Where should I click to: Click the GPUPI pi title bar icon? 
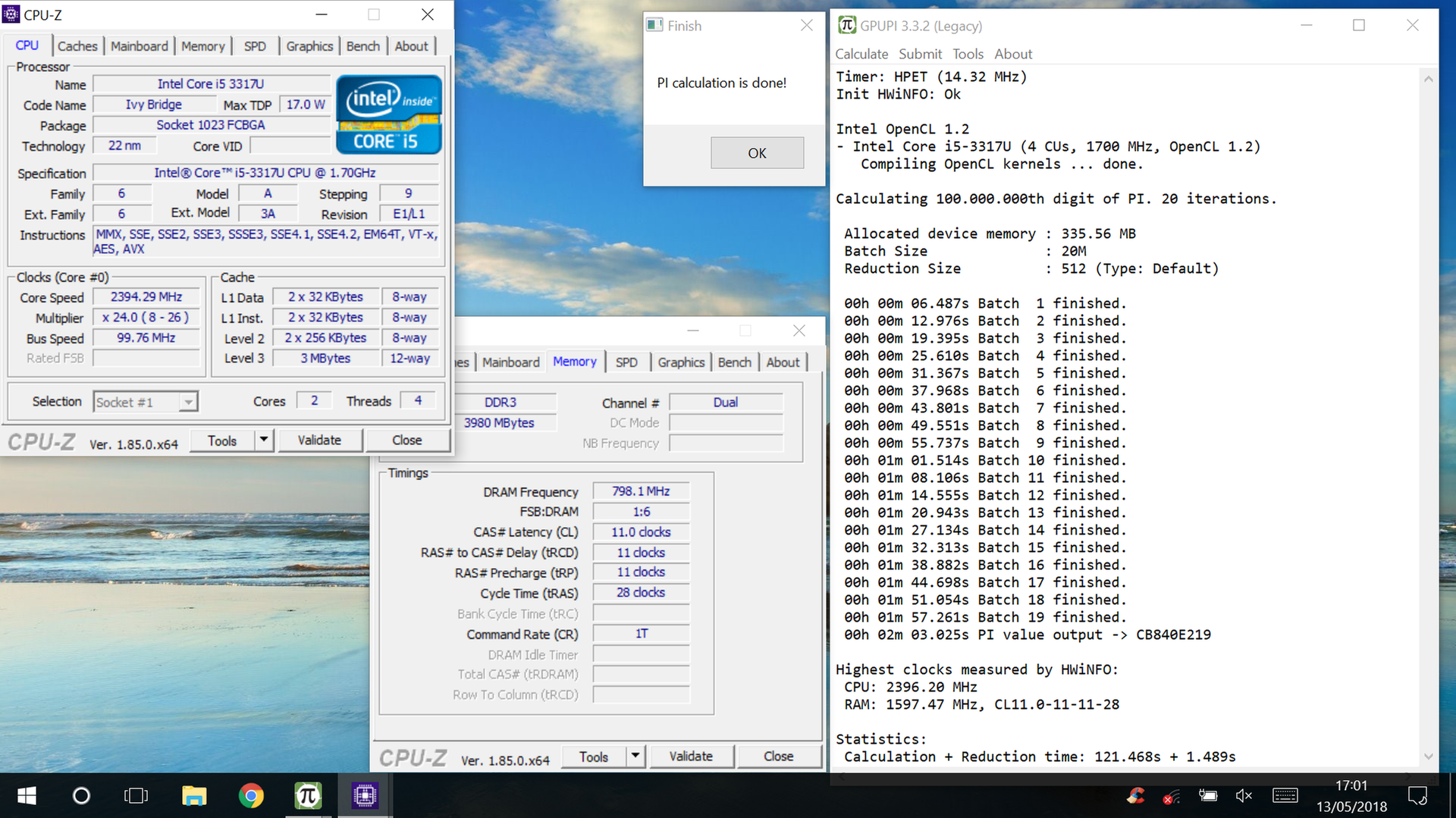coord(846,25)
